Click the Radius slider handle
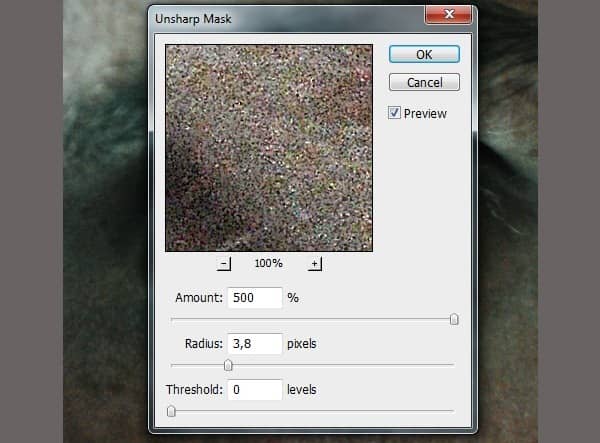 (x=228, y=365)
